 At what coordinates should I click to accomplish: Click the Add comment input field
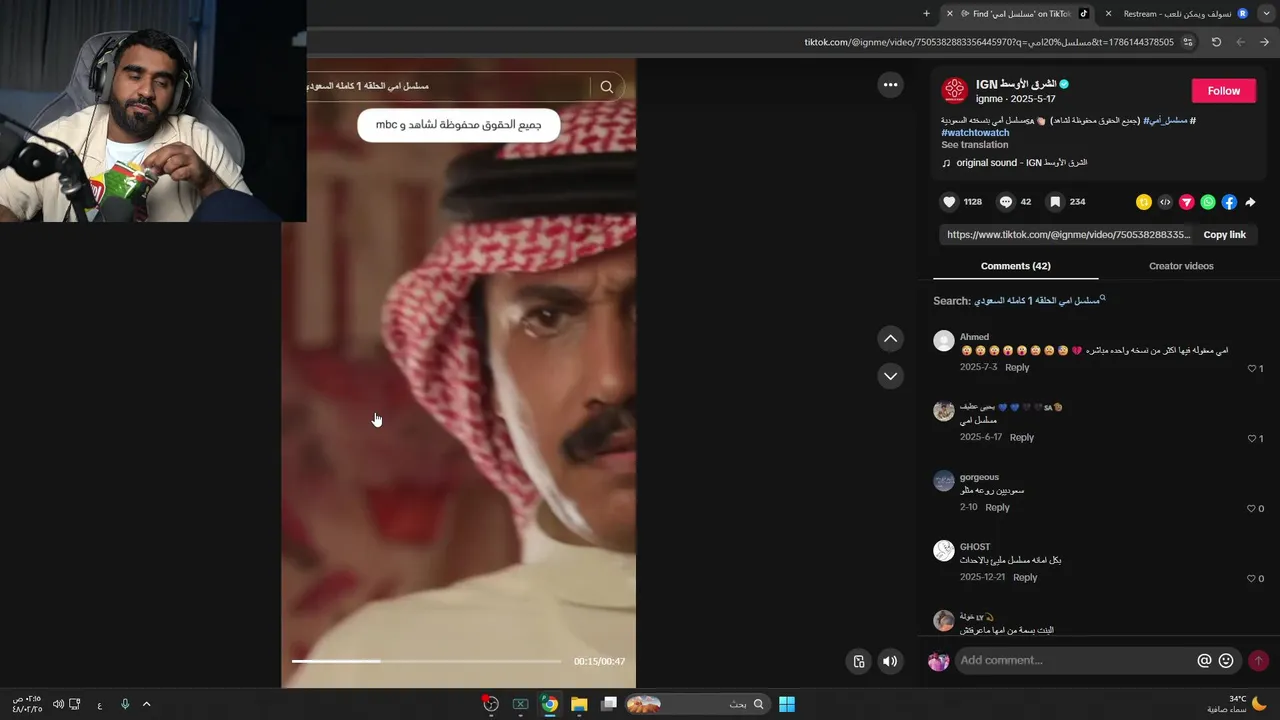point(1075,661)
